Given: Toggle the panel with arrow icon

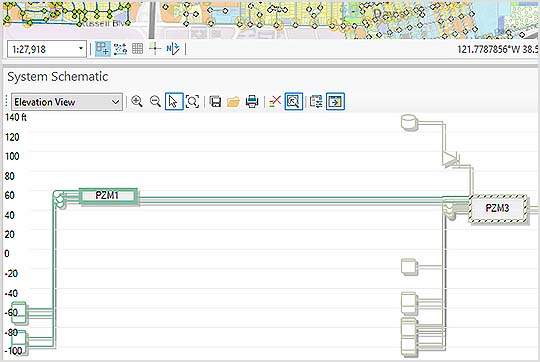Looking at the screenshot, I should (x=335, y=102).
